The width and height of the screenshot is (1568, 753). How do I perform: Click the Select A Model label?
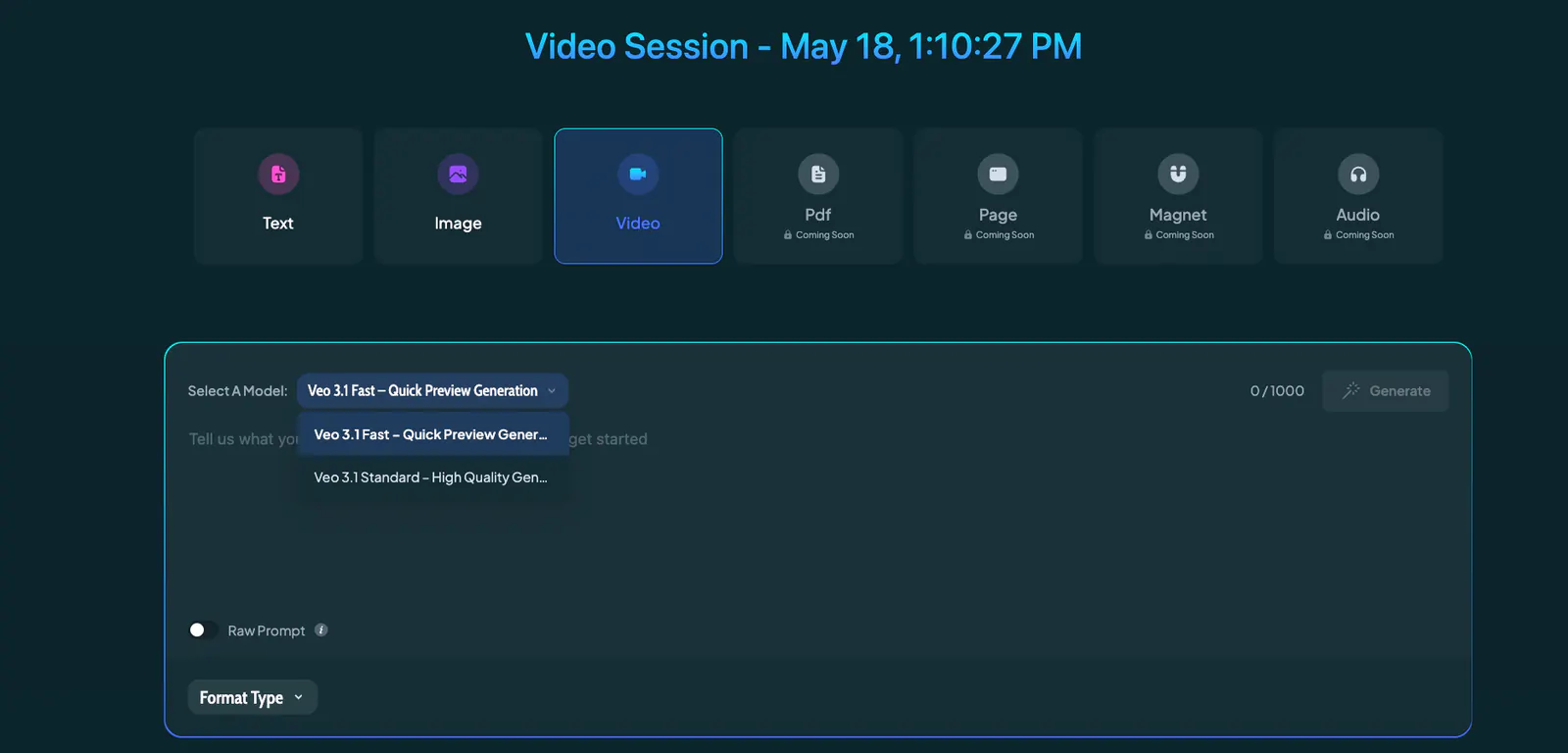237,390
